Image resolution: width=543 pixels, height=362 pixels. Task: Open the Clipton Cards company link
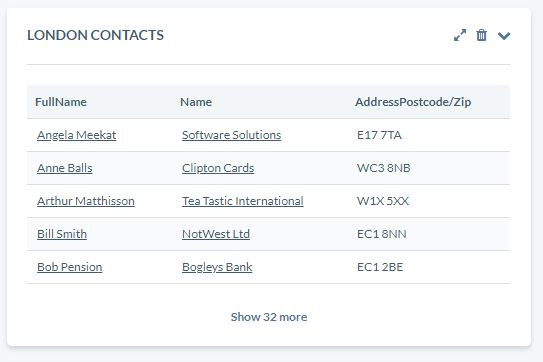pos(218,168)
